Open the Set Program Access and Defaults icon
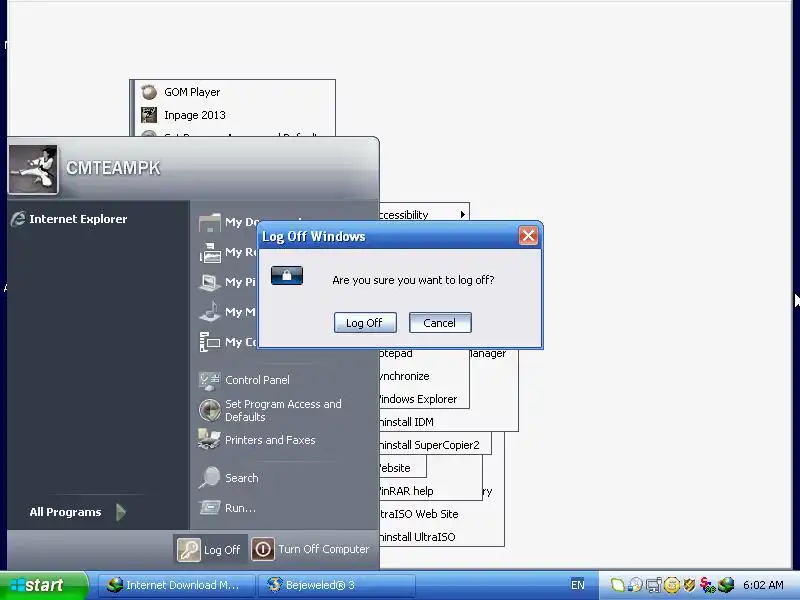 pos(209,410)
